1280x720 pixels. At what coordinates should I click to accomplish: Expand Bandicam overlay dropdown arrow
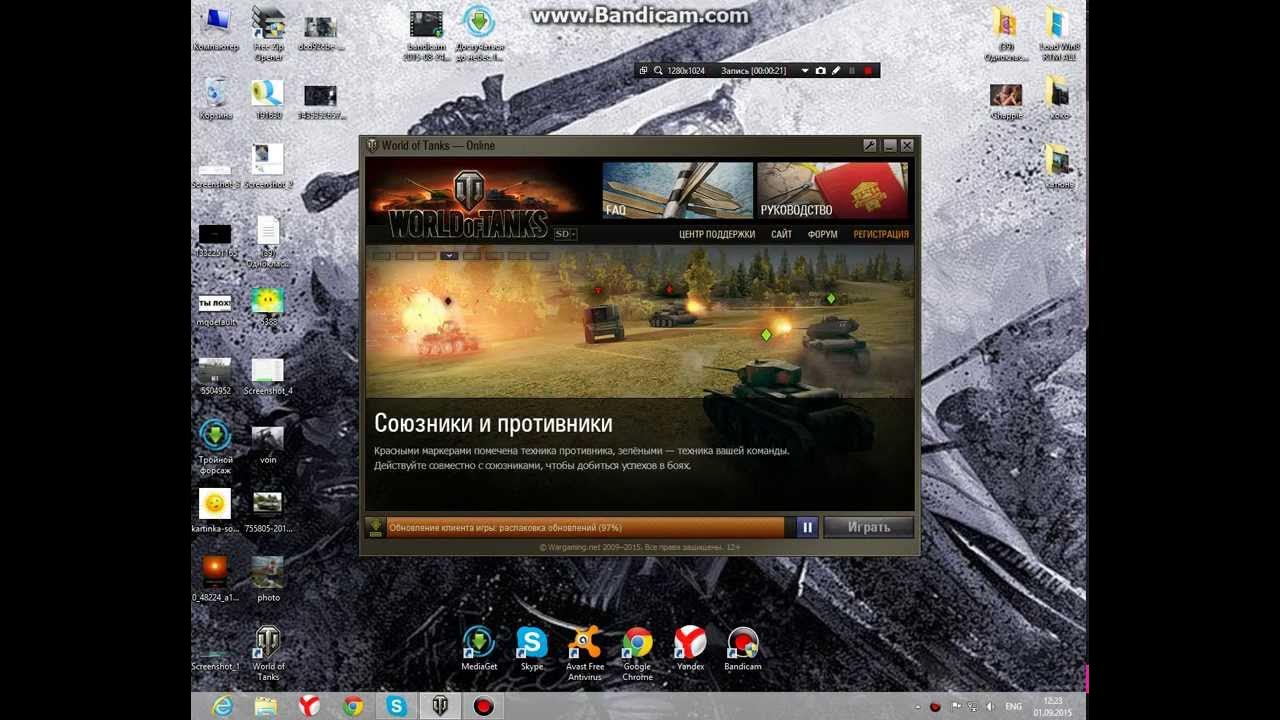[804, 71]
